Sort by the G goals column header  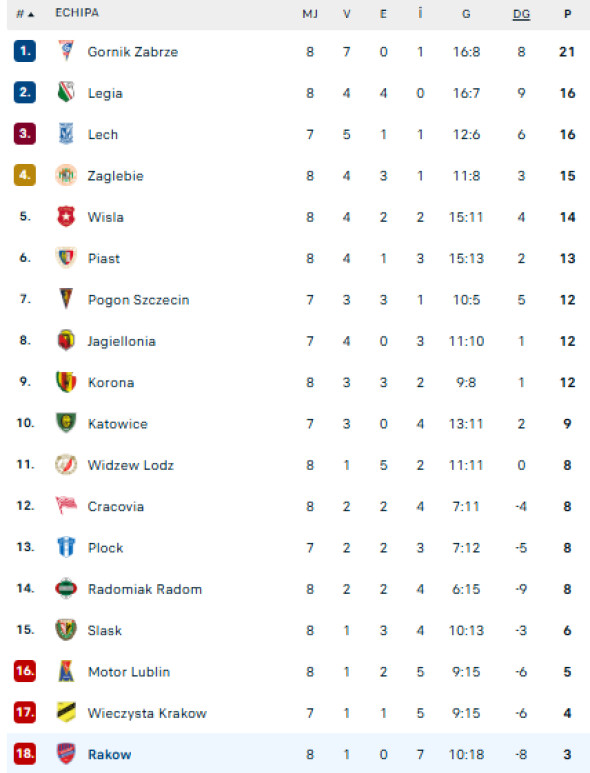point(466,14)
